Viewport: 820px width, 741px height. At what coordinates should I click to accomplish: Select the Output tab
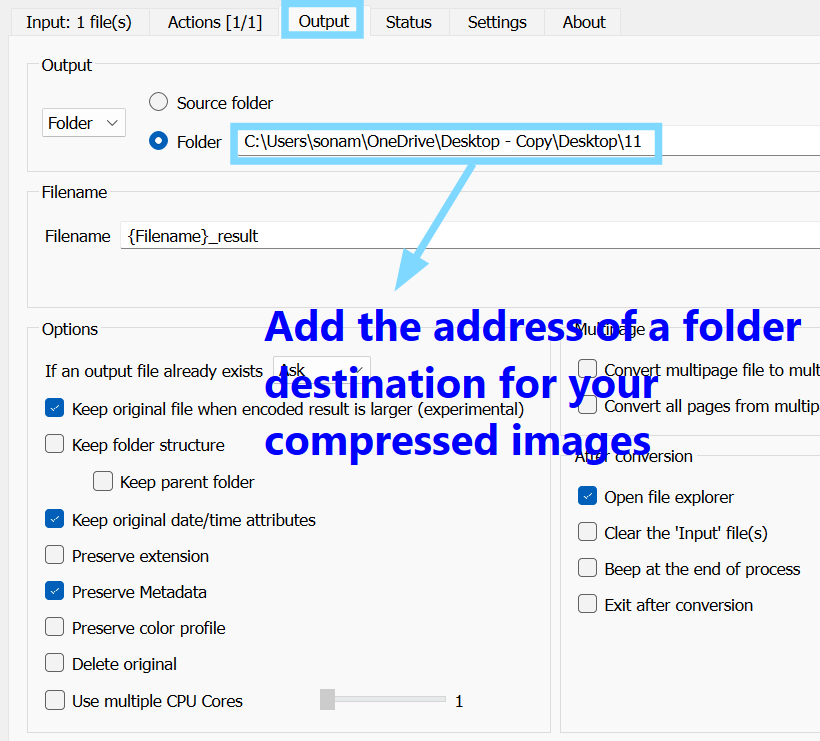coord(323,21)
